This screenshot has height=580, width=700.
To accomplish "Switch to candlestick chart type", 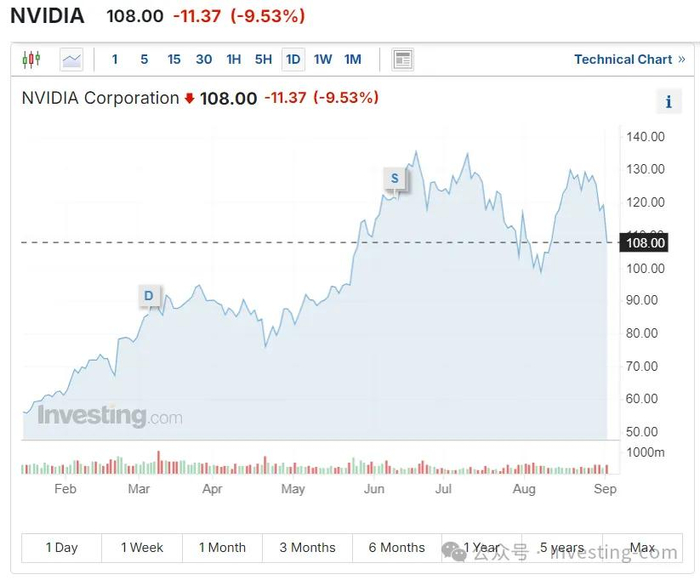I will pos(32,60).
